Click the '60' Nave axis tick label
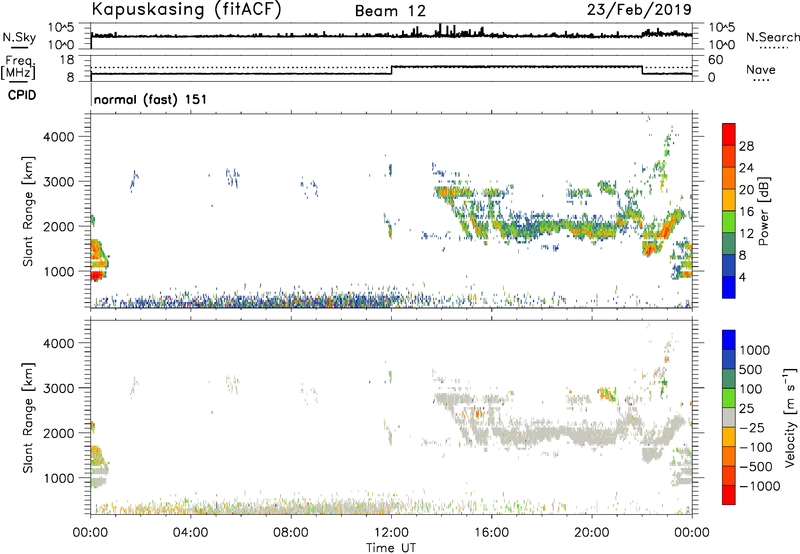 (x=715, y=60)
